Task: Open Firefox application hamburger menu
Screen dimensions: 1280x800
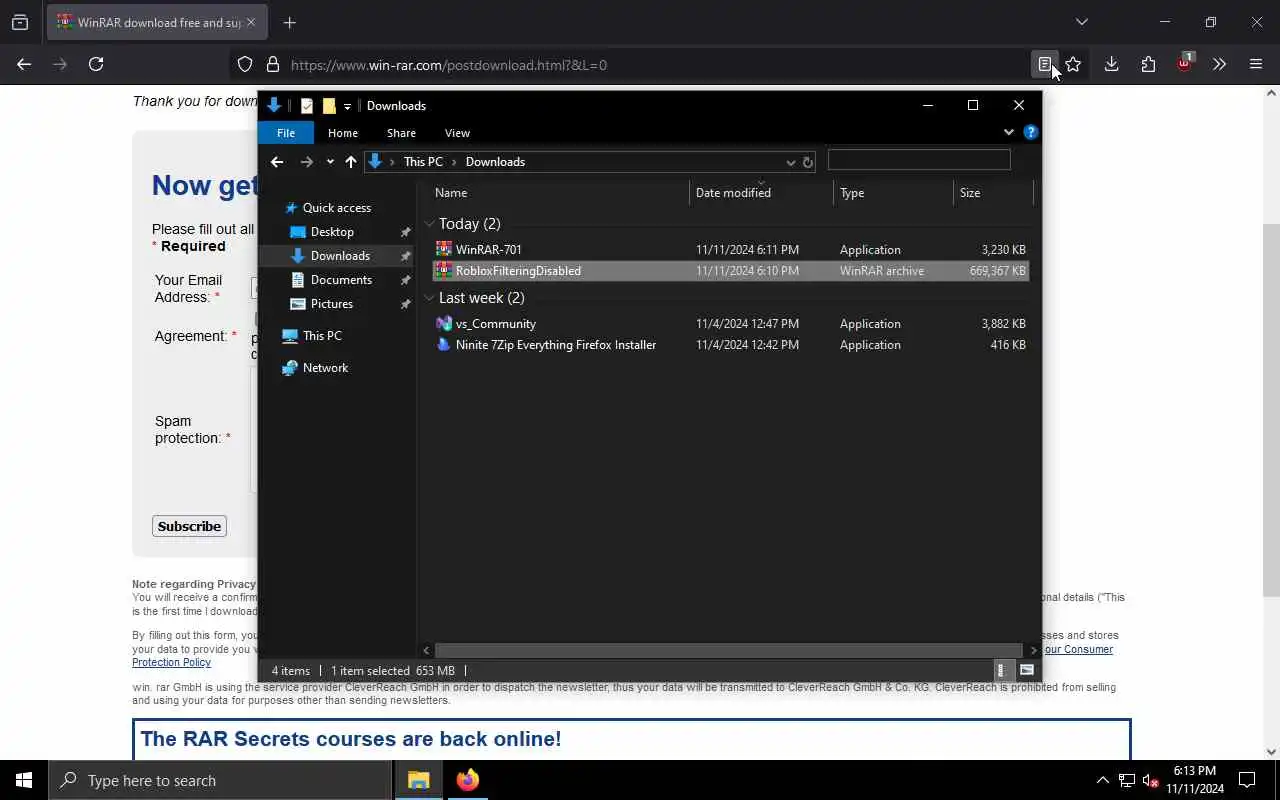Action: [1256, 64]
